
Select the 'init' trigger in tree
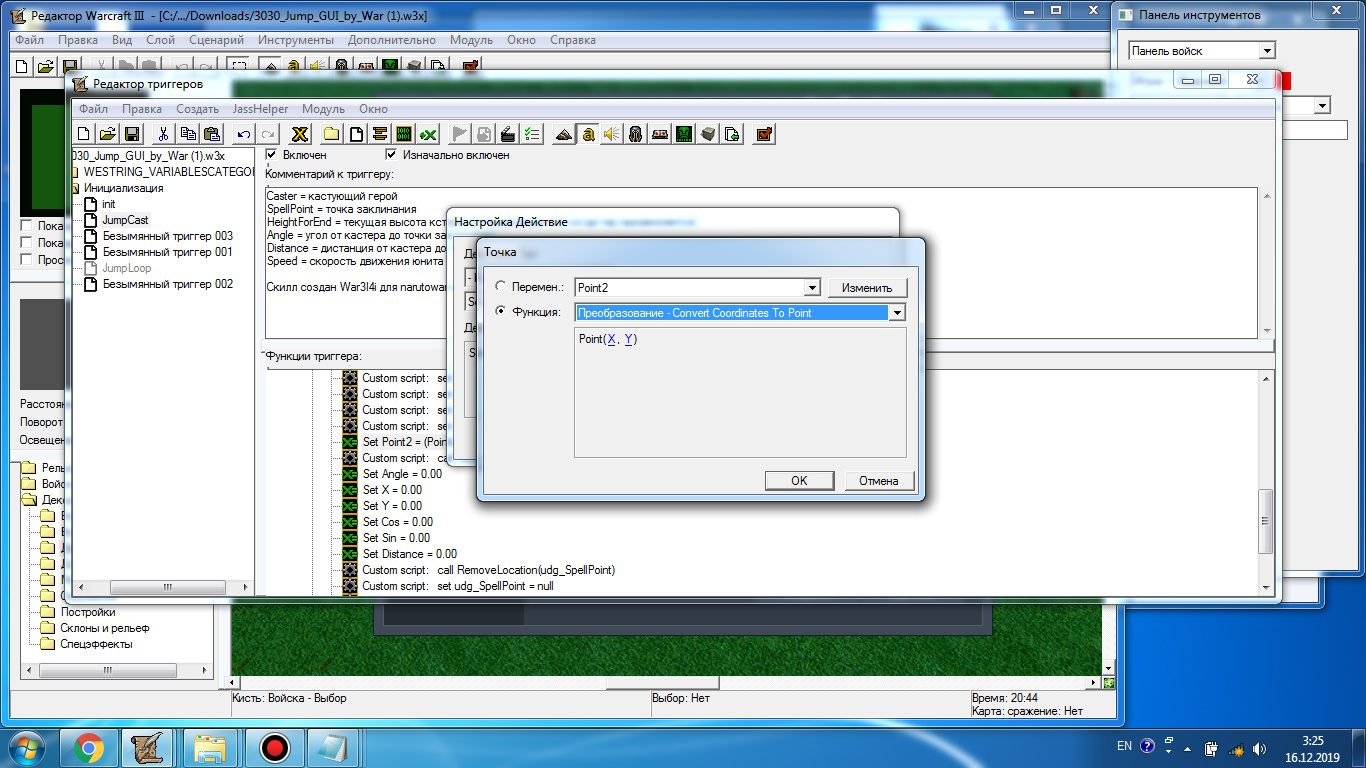pyautogui.click(x=109, y=204)
